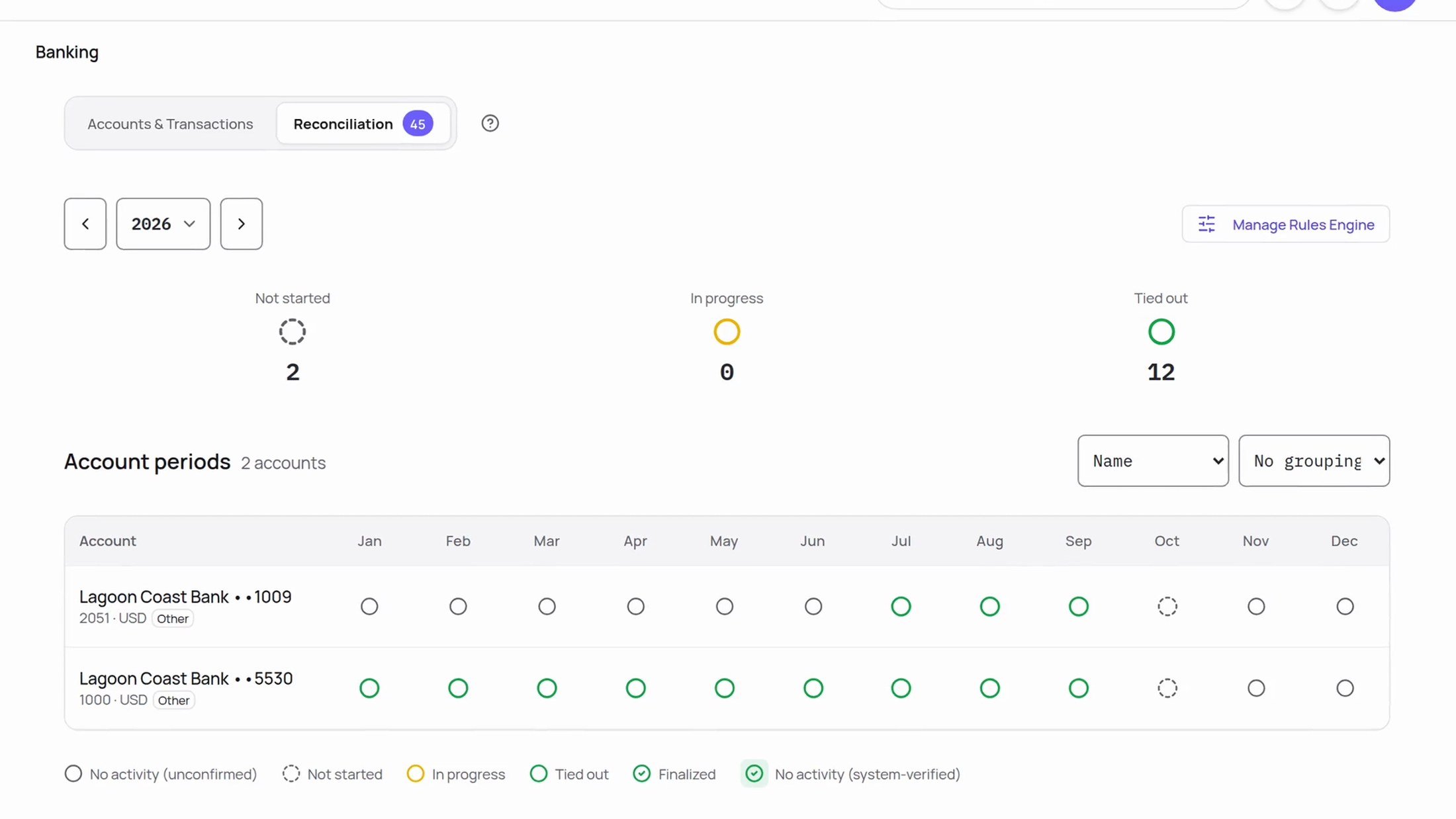1456x819 pixels.
Task: Open Jan tied-out period for account 5530
Action: [x=369, y=688]
